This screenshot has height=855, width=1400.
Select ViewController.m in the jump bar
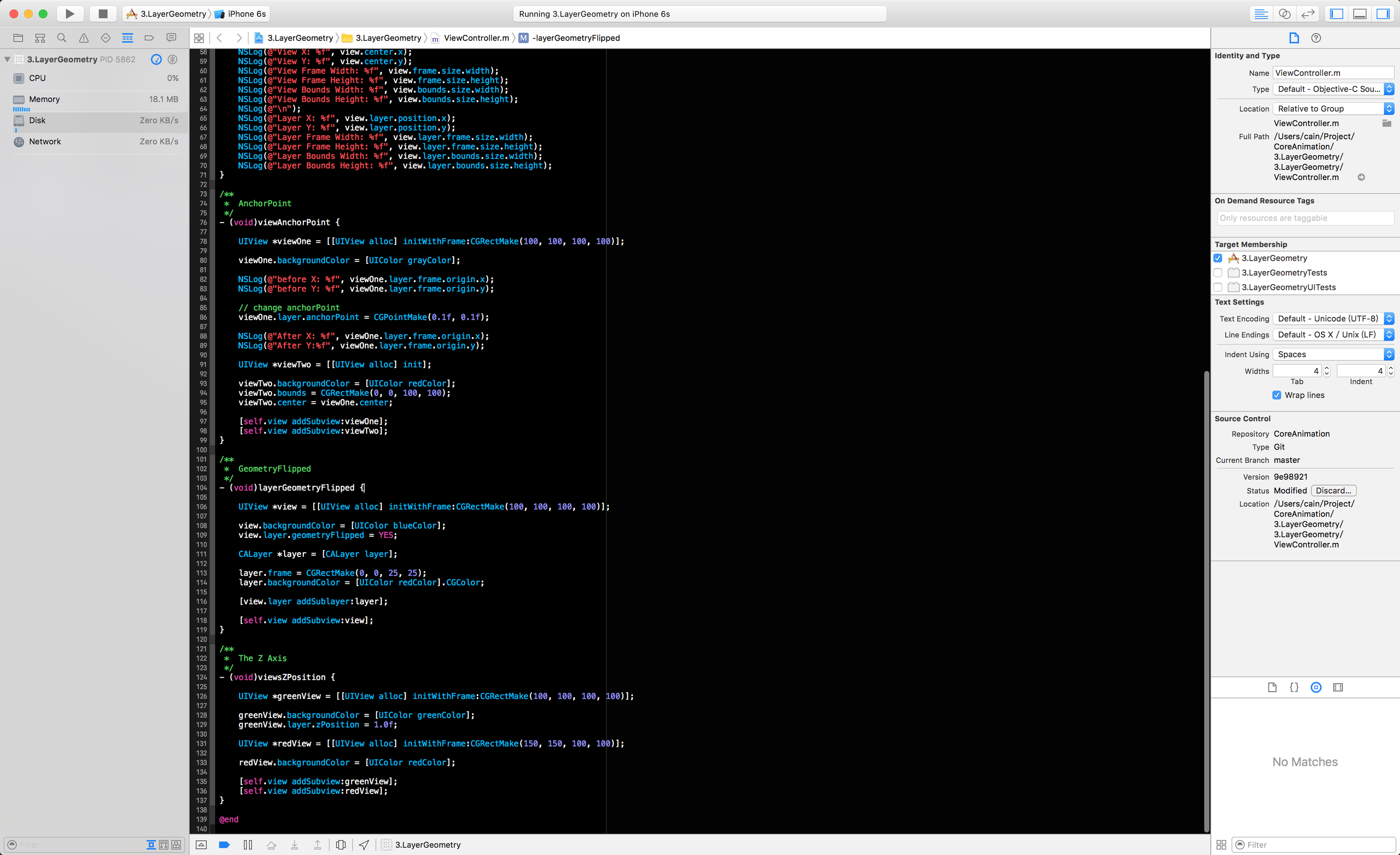(x=475, y=38)
